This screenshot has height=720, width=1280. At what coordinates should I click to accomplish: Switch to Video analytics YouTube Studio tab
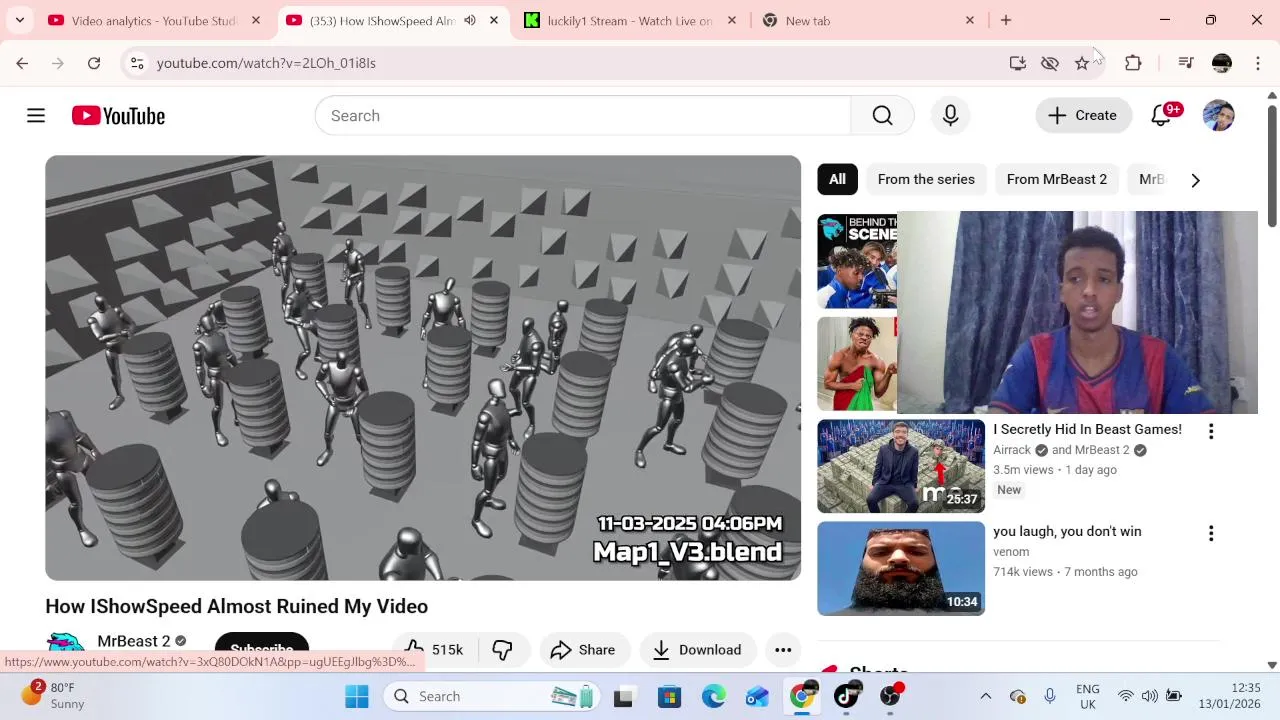[x=154, y=20]
